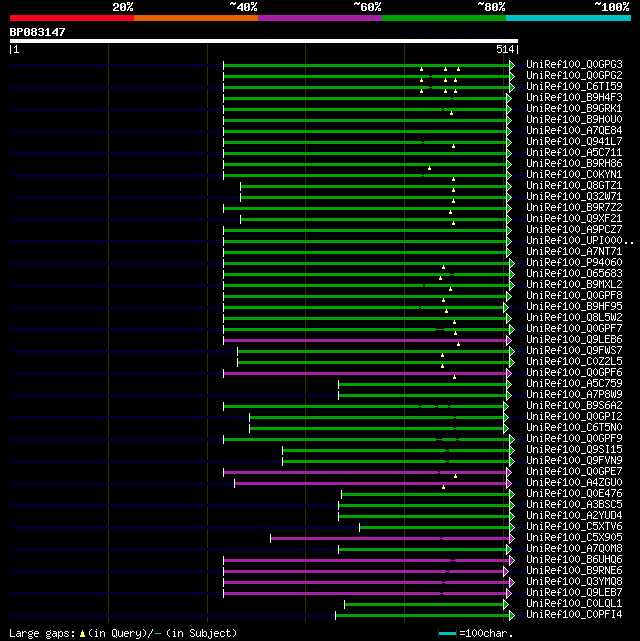Image resolution: width=640 pixels, height=641 pixels.
Task: Open the truncated UniRef100_UPI000.. hit
Action: (580, 241)
